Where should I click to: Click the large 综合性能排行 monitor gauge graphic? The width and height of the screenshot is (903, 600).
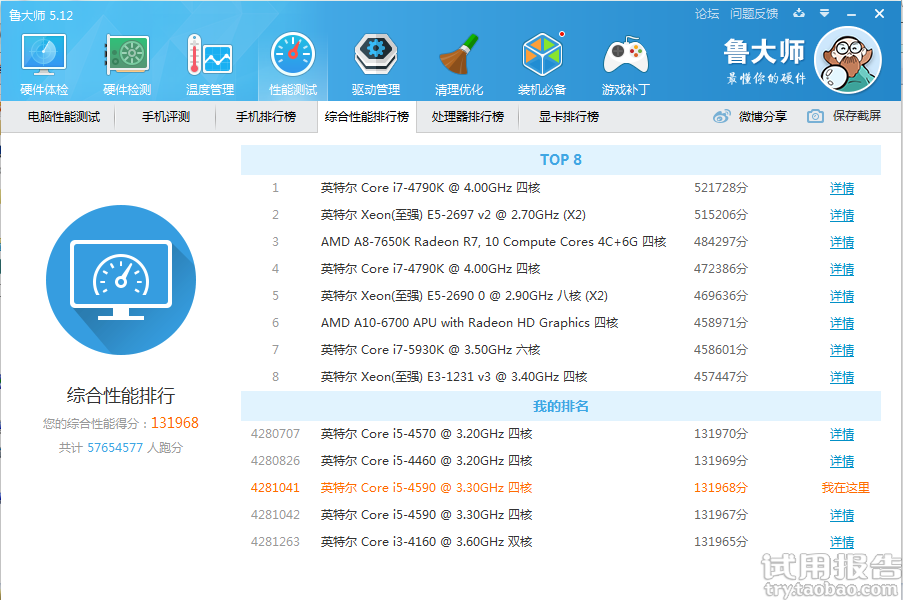point(121,280)
